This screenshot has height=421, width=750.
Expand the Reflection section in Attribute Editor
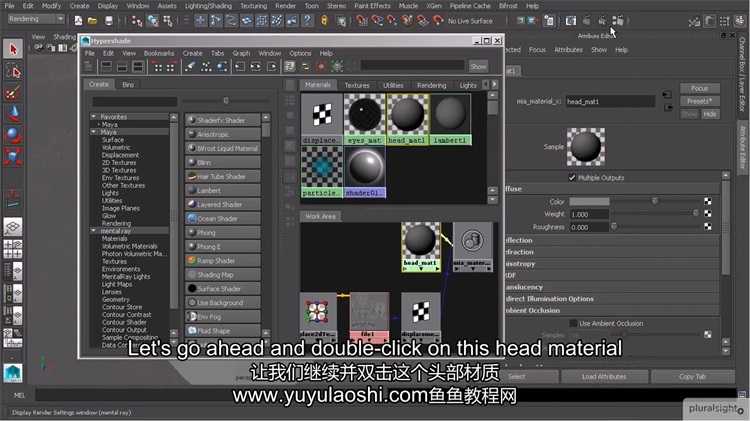[612, 240]
